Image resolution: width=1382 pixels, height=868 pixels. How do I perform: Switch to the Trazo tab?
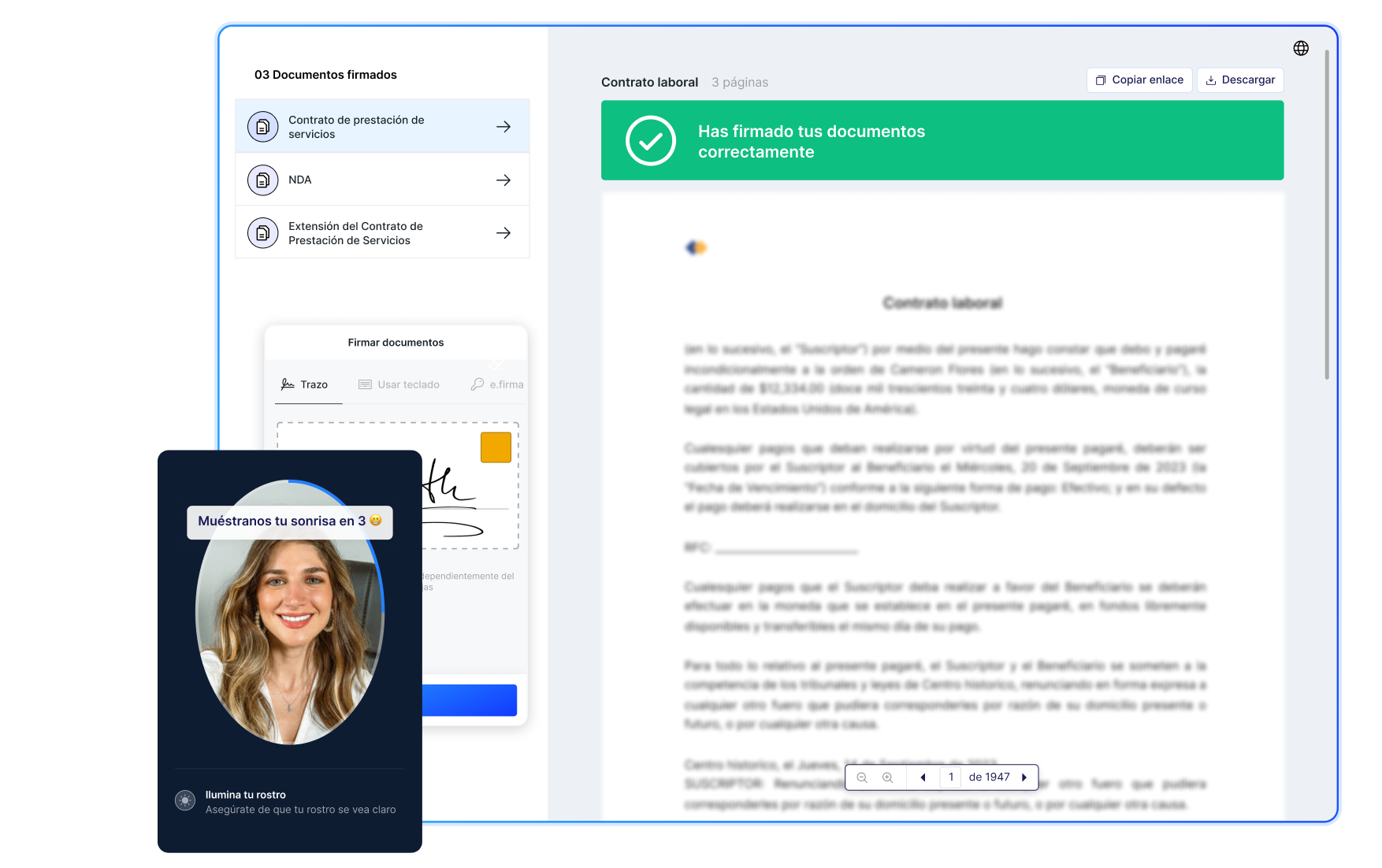(x=305, y=384)
